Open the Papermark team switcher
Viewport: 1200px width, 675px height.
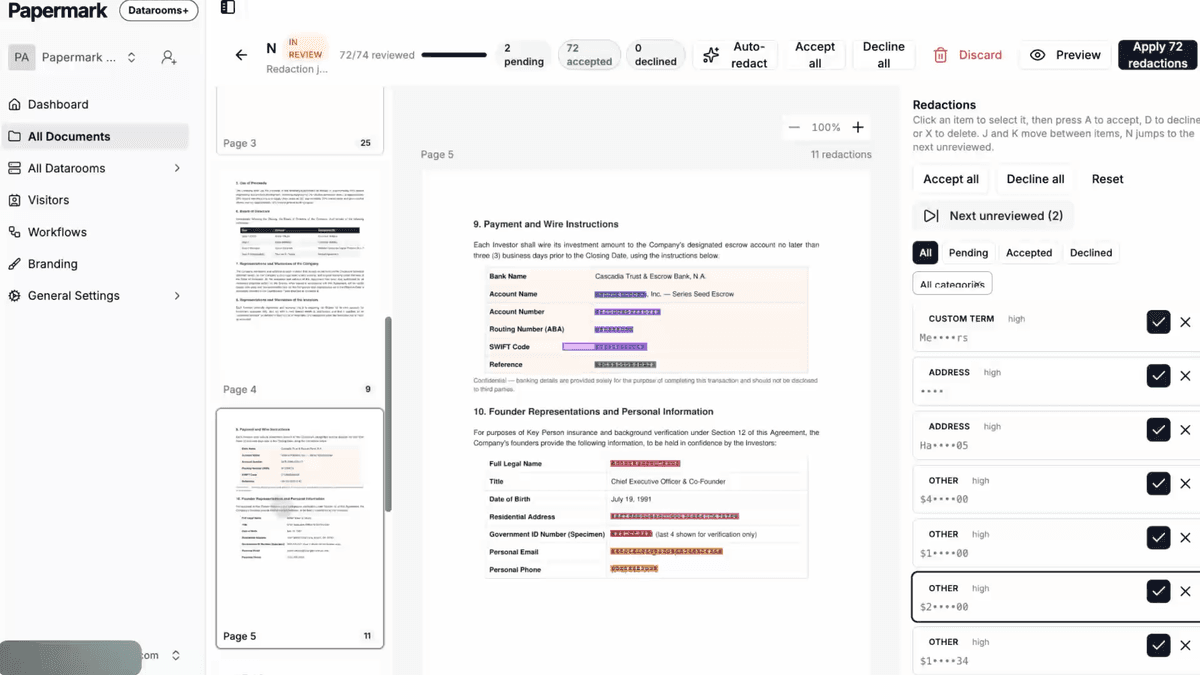pyautogui.click(x=75, y=58)
